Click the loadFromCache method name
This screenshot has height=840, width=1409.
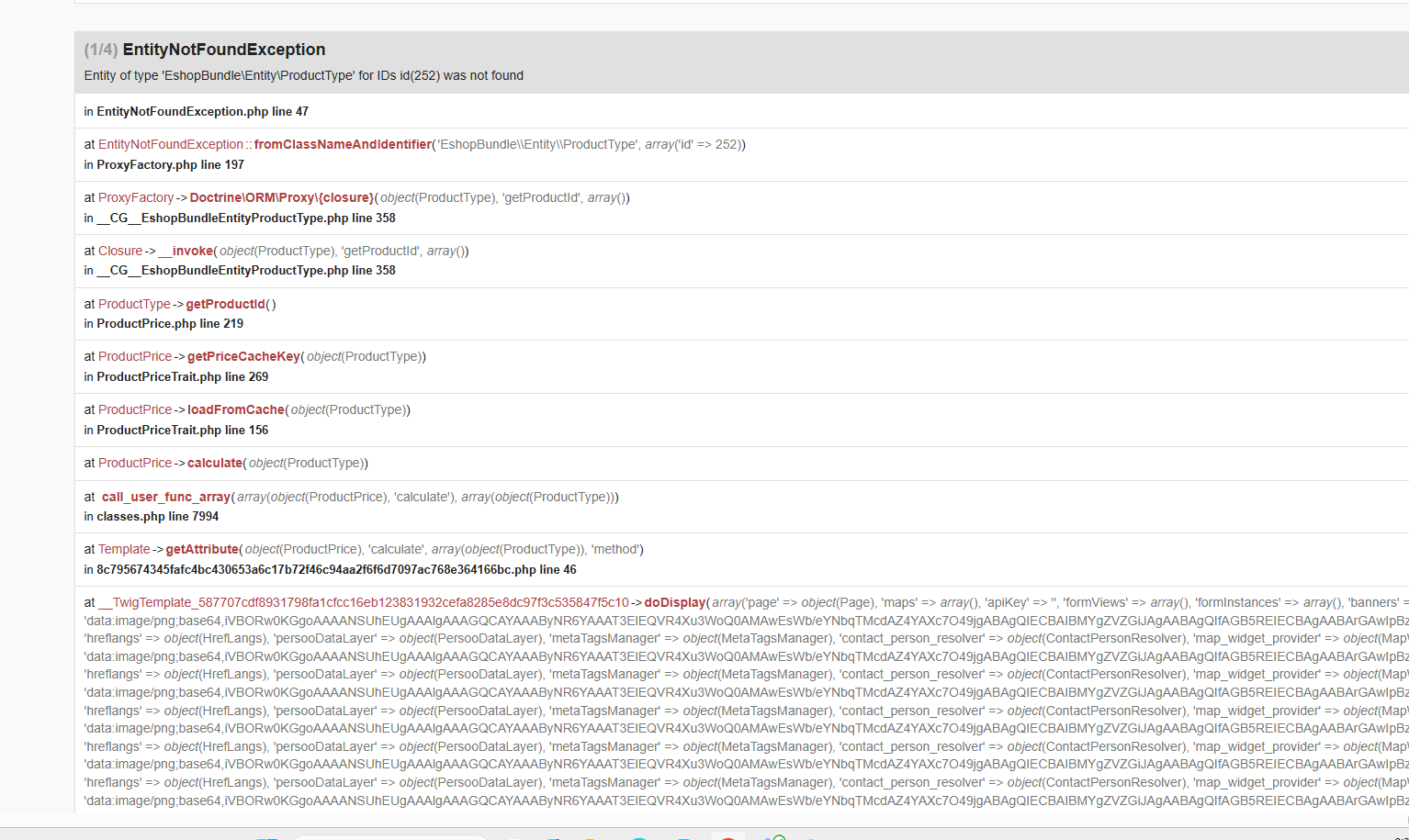(x=236, y=409)
